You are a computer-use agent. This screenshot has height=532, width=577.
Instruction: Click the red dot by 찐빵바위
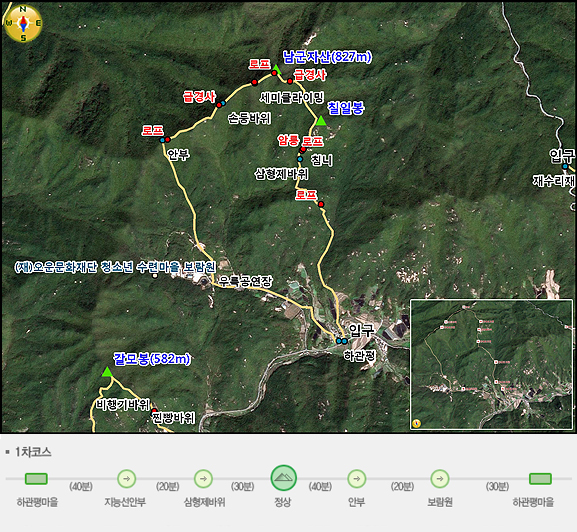click(154, 411)
